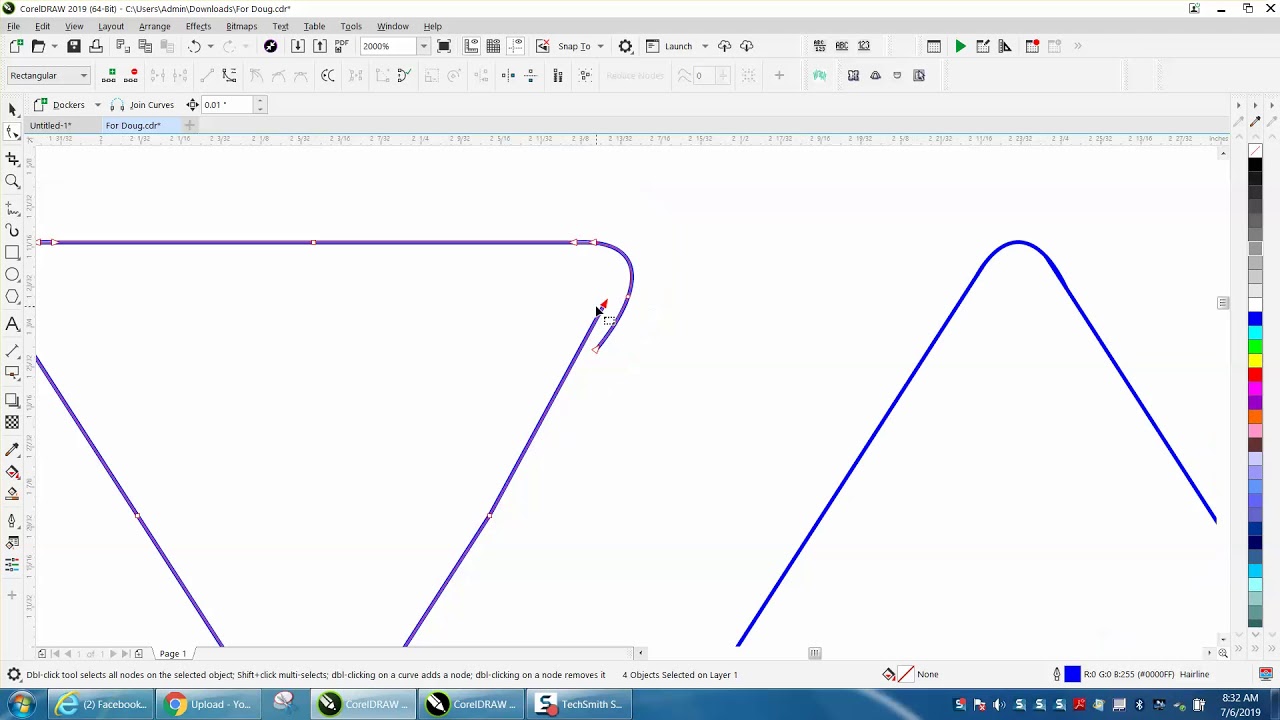This screenshot has width=1280, height=720.
Task: Toggle the show rulers button
Action: (x=471, y=46)
